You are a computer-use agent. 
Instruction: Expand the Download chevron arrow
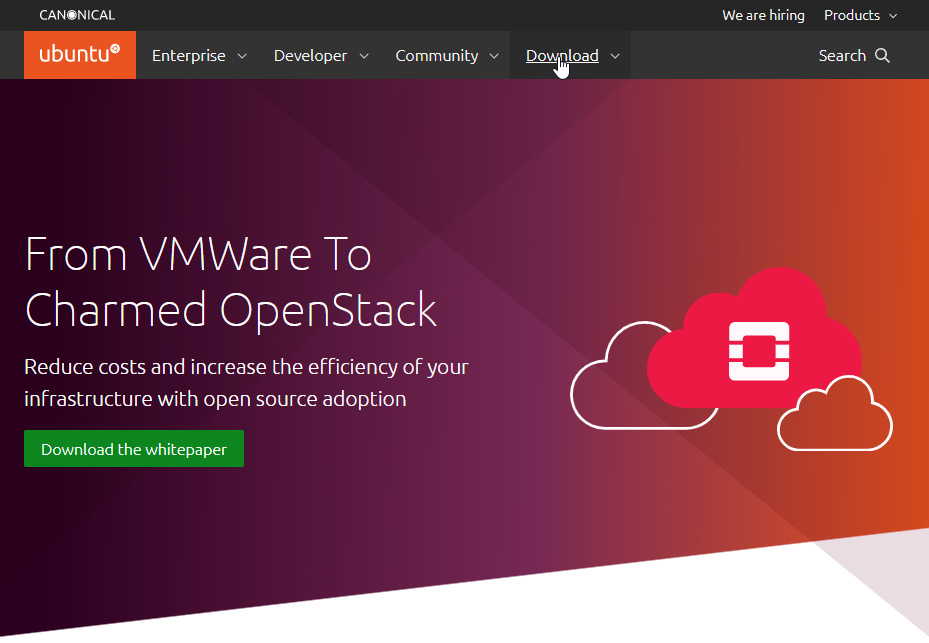tap(615, 56)
